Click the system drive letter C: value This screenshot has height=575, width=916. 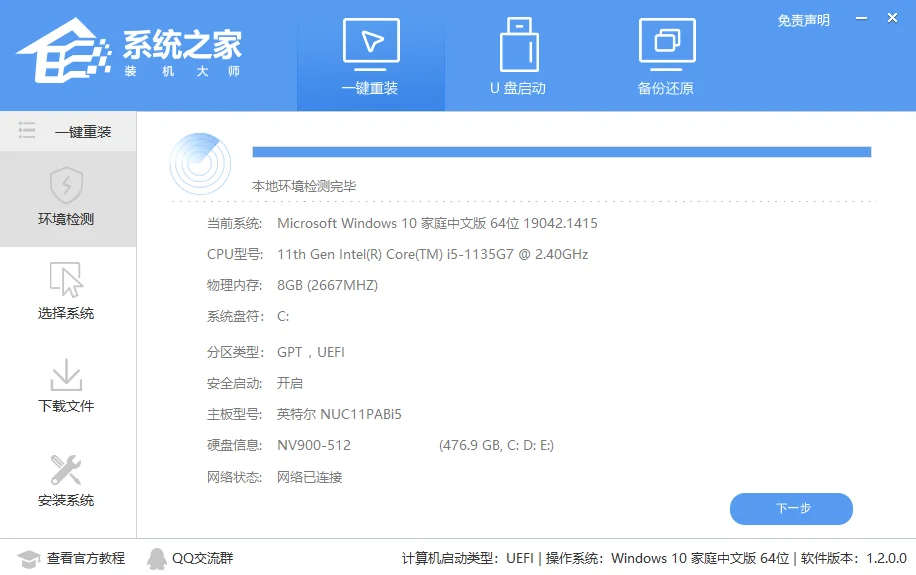coord(283,316)
